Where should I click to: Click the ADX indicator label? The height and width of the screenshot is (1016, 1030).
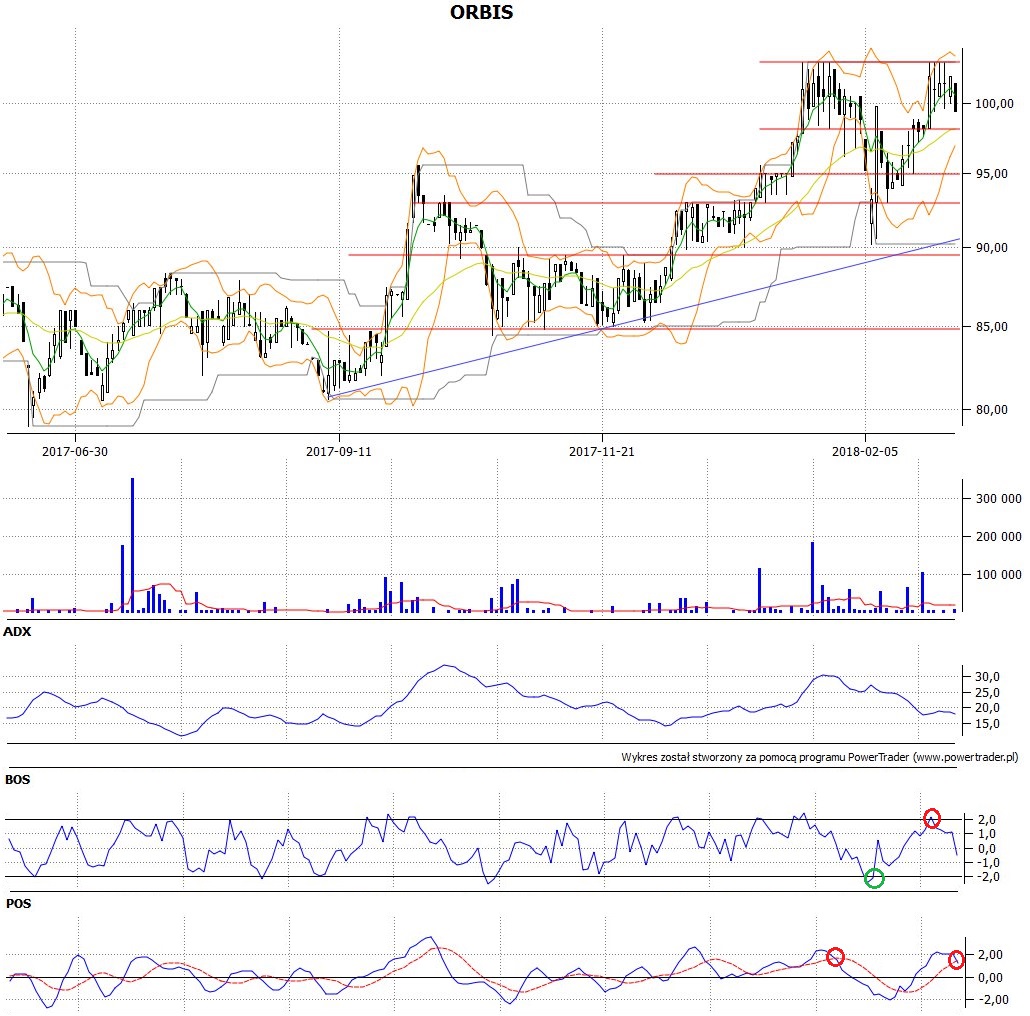[x=17, y=632]
